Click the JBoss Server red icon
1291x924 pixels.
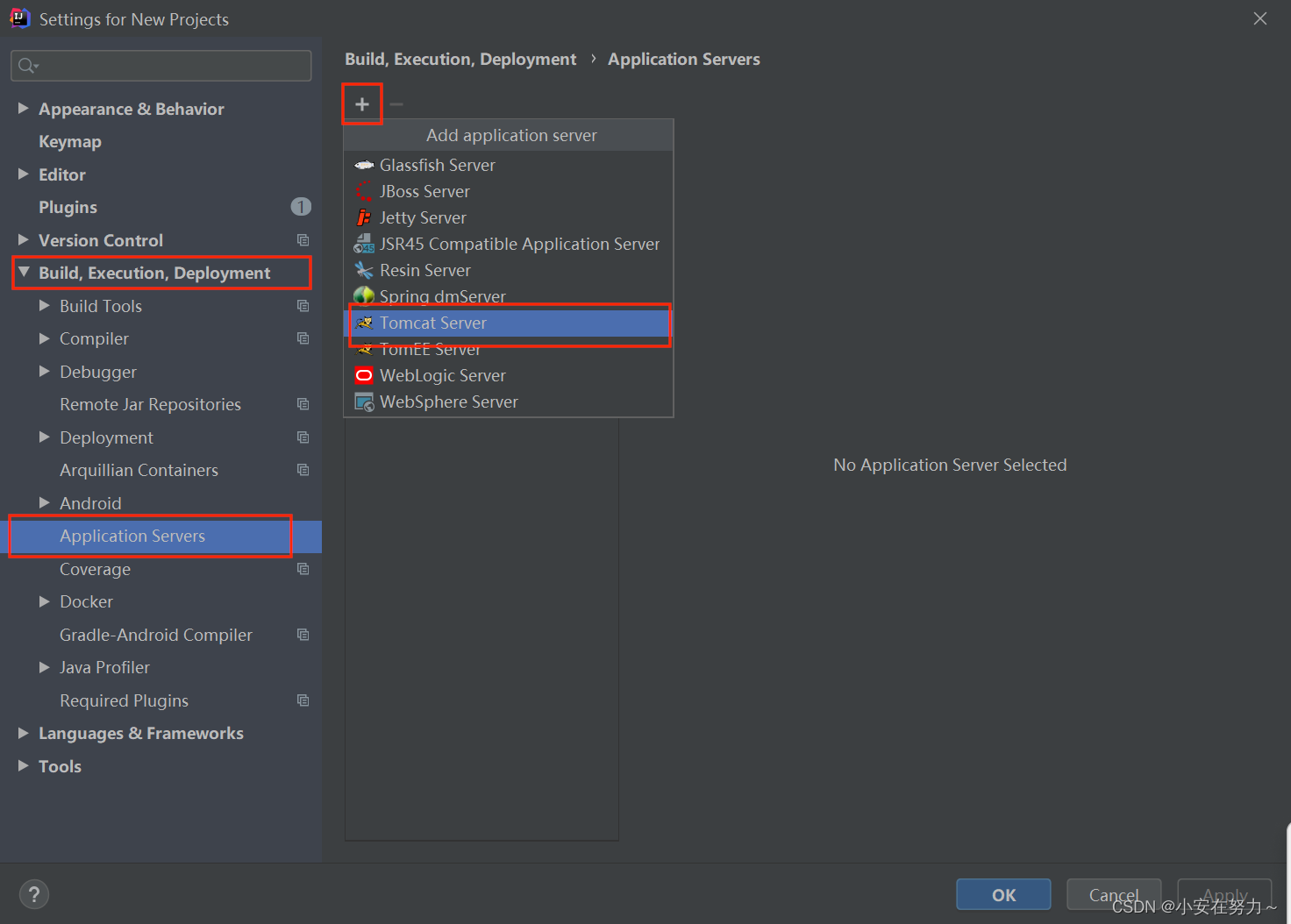tap(364, 191)
